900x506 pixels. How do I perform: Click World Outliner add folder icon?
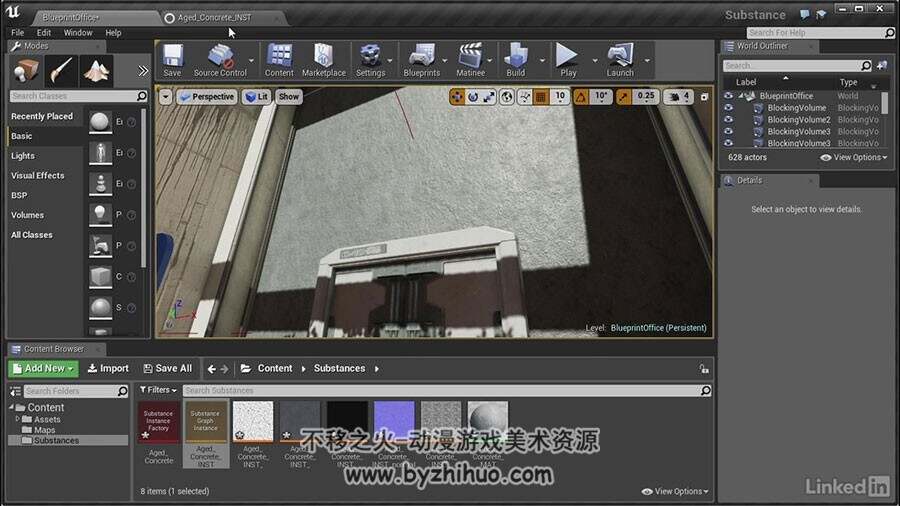(x=882, y=65)
